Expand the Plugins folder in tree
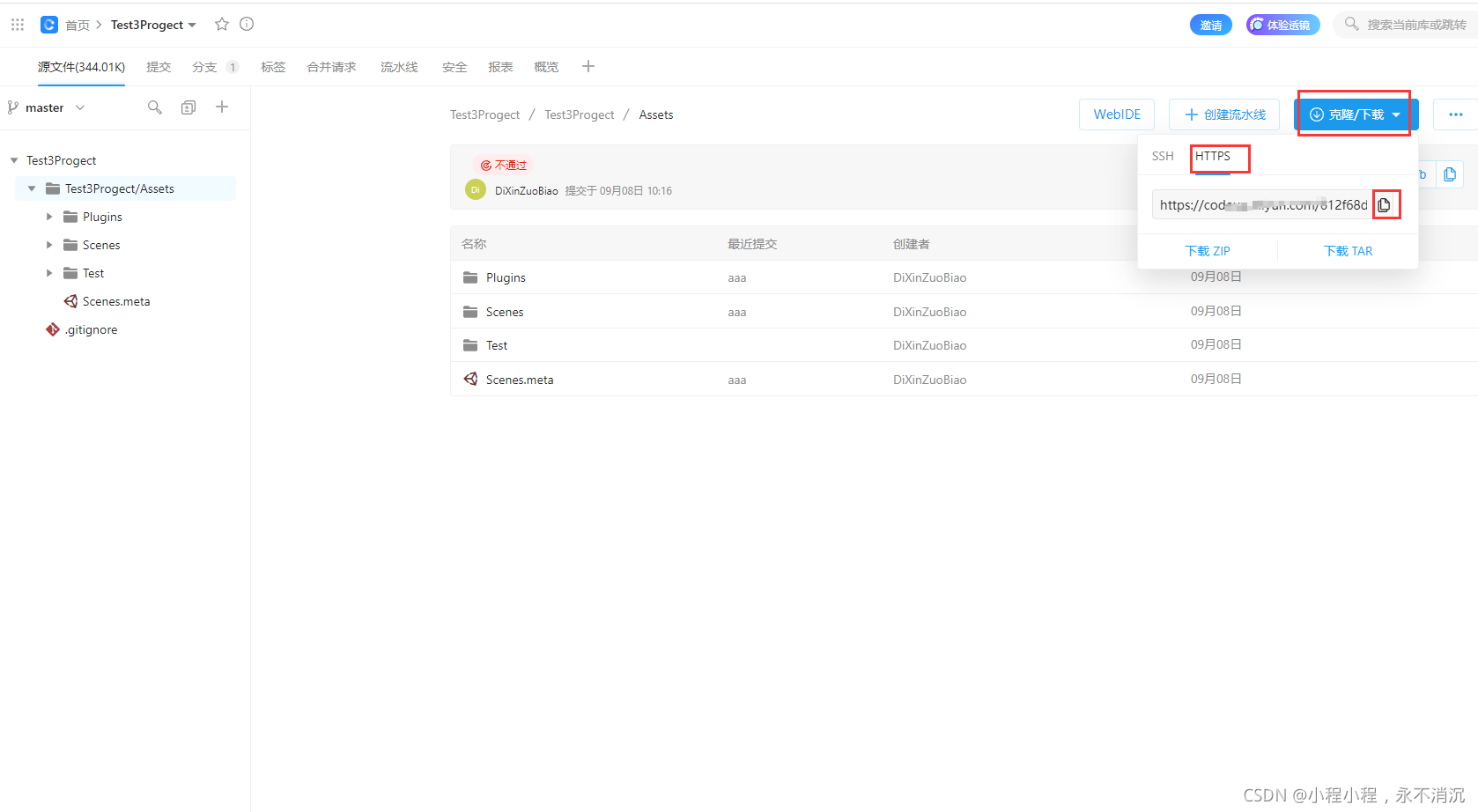Image resolution: width=1478 pixels, height=812 pixels. click(49, 217)
